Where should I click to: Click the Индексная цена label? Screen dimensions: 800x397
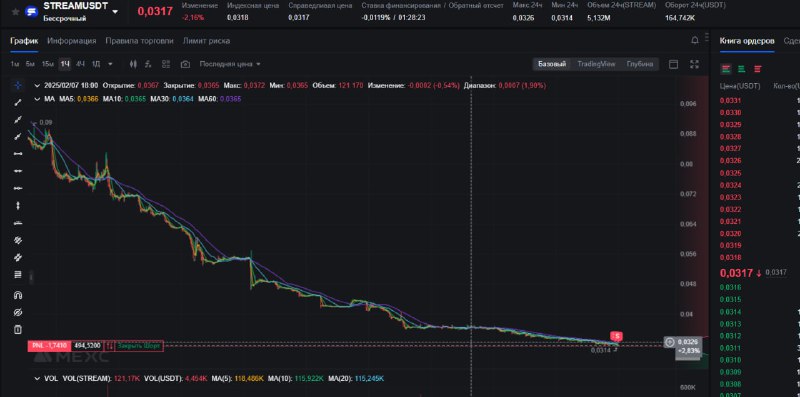coord(253,6)
